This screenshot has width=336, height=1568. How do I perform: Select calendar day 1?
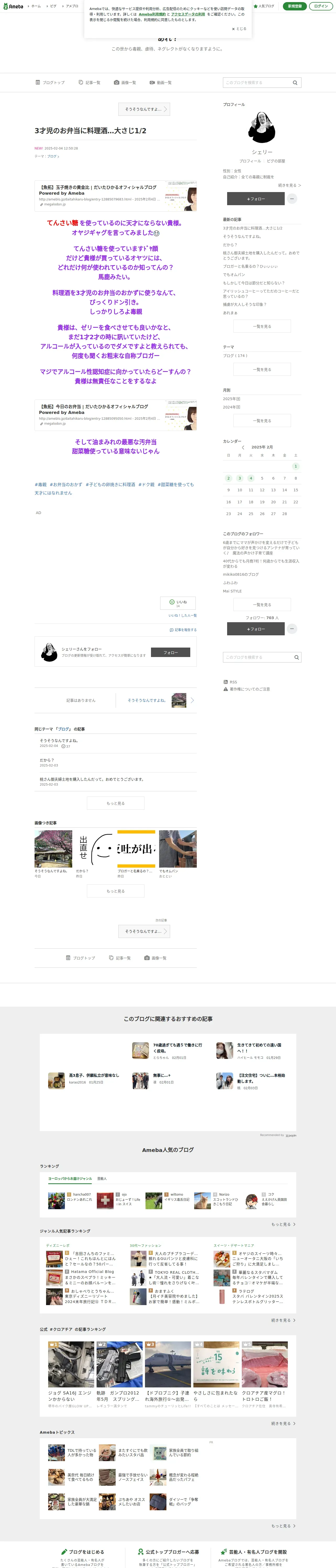(296, 466)
